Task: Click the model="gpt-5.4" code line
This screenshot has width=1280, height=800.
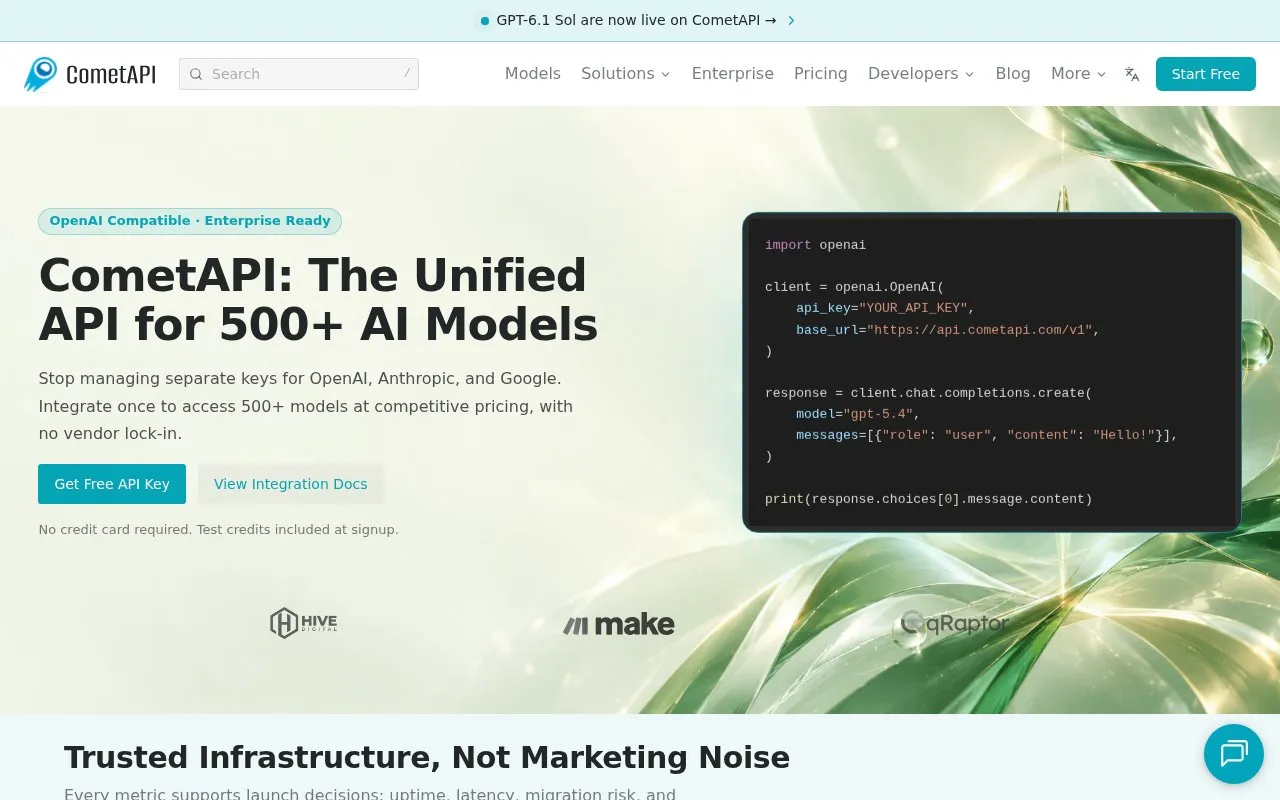Action: 857,414
